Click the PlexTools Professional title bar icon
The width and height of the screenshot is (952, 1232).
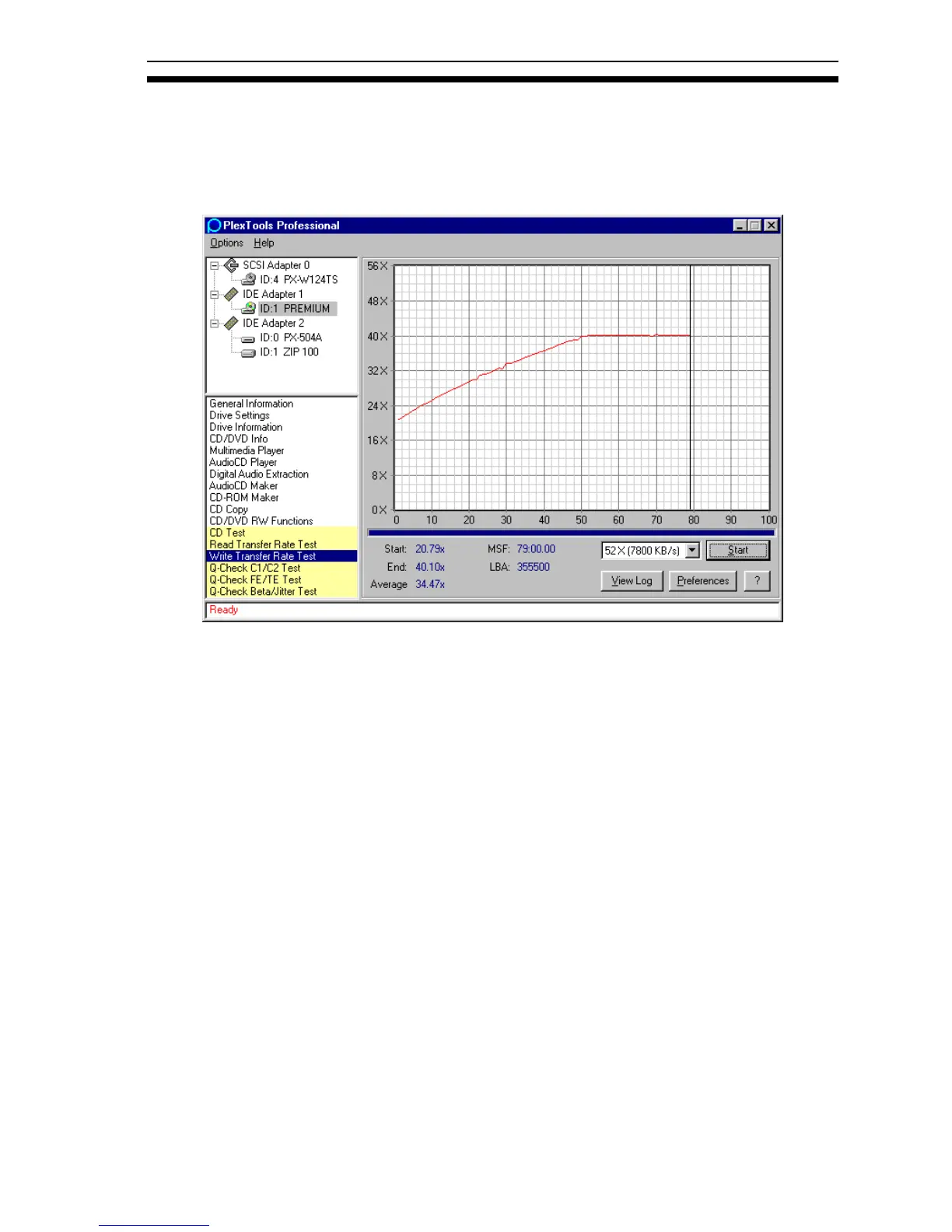point(214,226)
